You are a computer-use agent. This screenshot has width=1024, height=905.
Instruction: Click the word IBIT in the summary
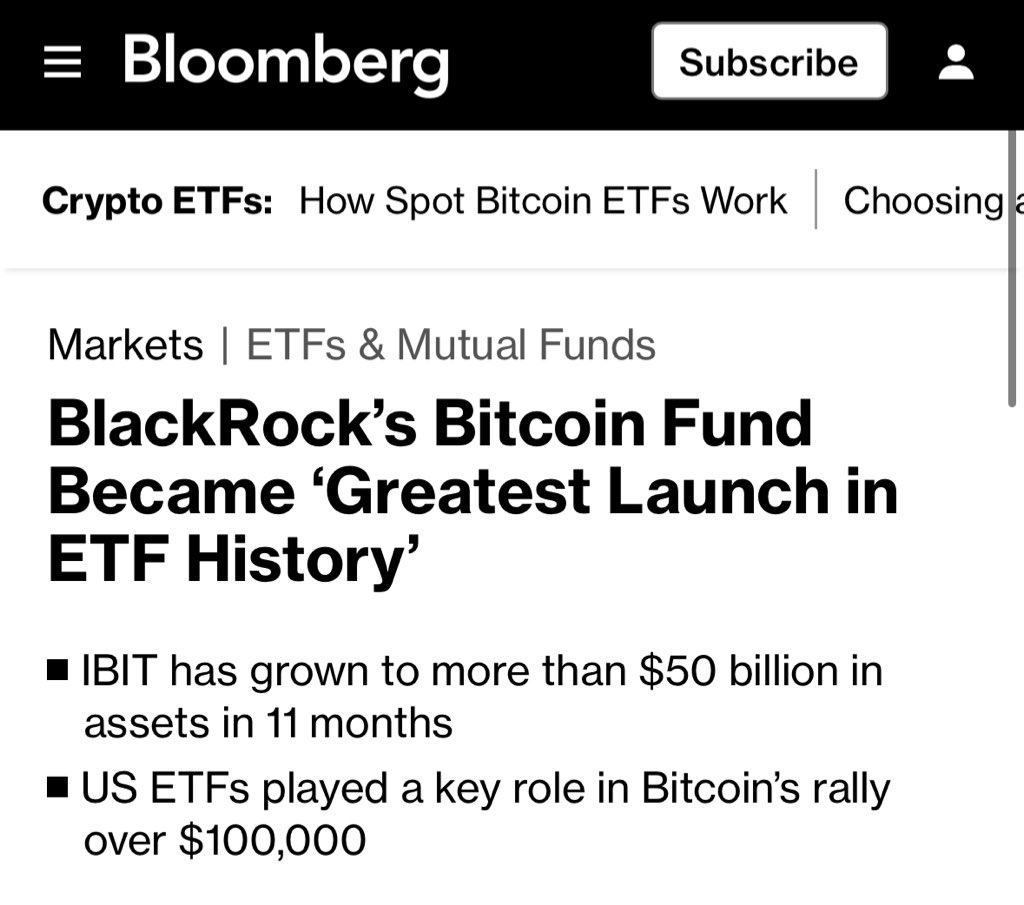(118, 670)
